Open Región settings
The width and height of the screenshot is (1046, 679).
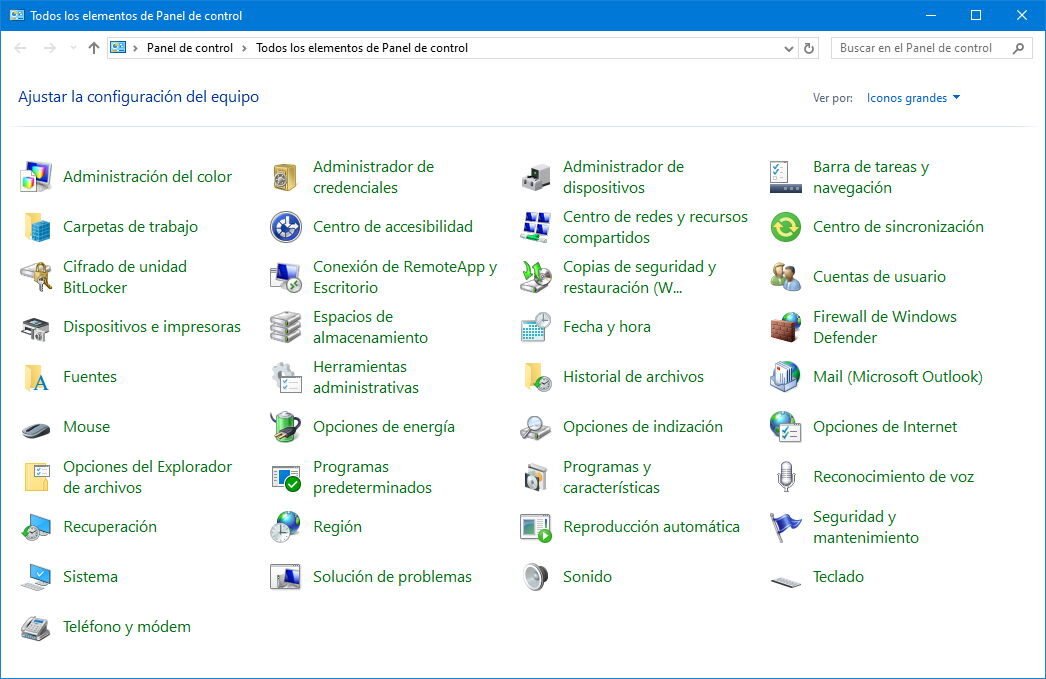pyautogui.click(x=339, y=526)
